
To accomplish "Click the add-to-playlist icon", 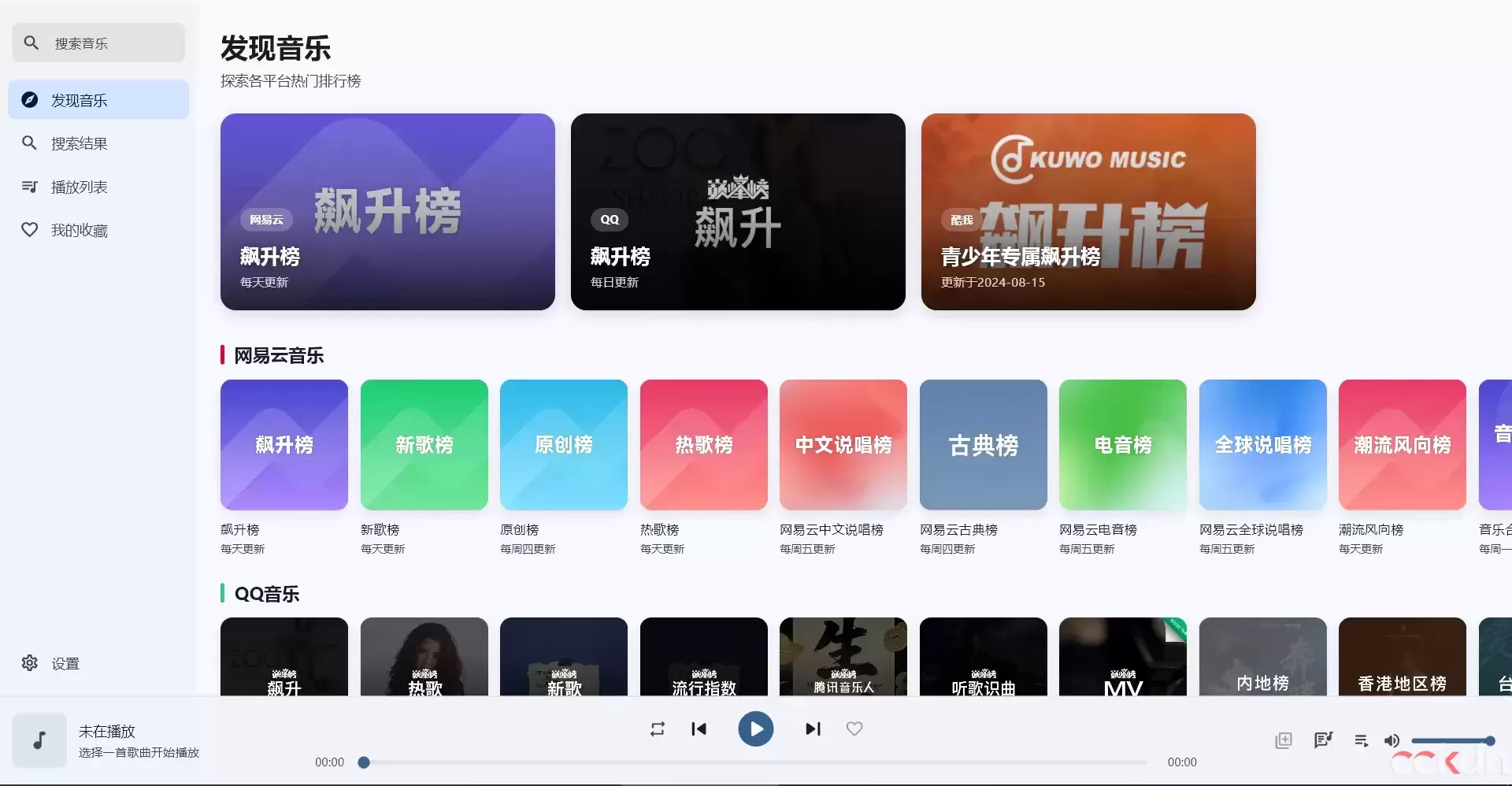I will point(1284,740).
